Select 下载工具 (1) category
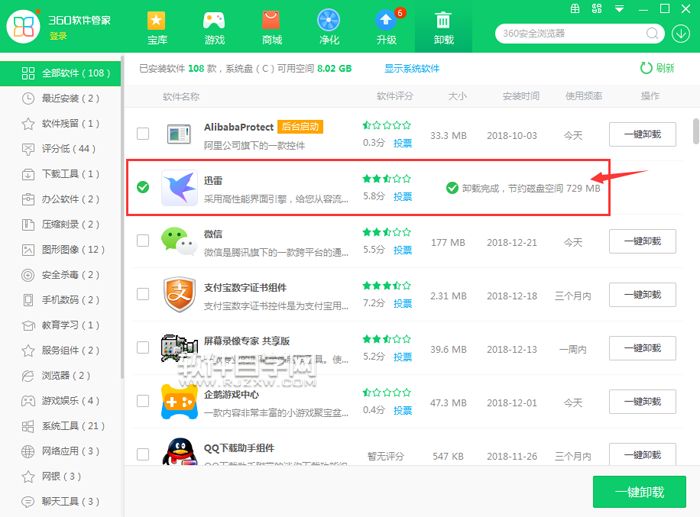Viewport: 700px width, 517px height. pyautogui.click(x=61, y=174)
